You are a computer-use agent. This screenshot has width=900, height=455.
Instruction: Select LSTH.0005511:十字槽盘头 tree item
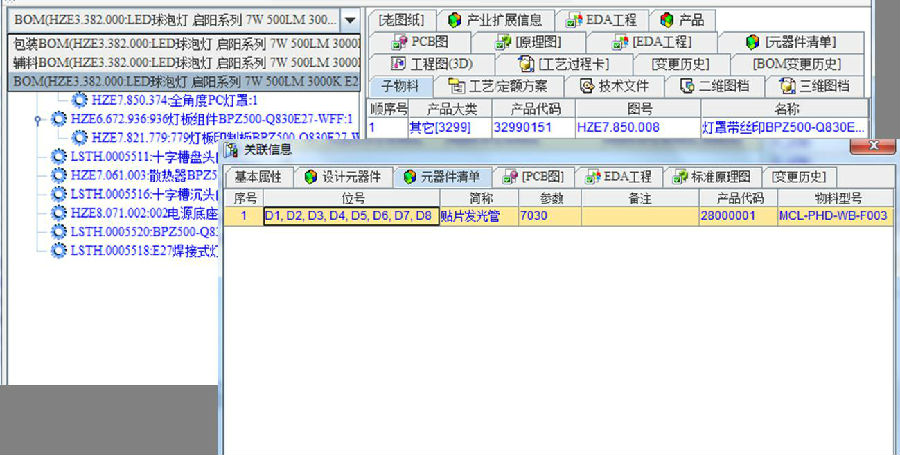pyautogui.click(x=144, y=157)
